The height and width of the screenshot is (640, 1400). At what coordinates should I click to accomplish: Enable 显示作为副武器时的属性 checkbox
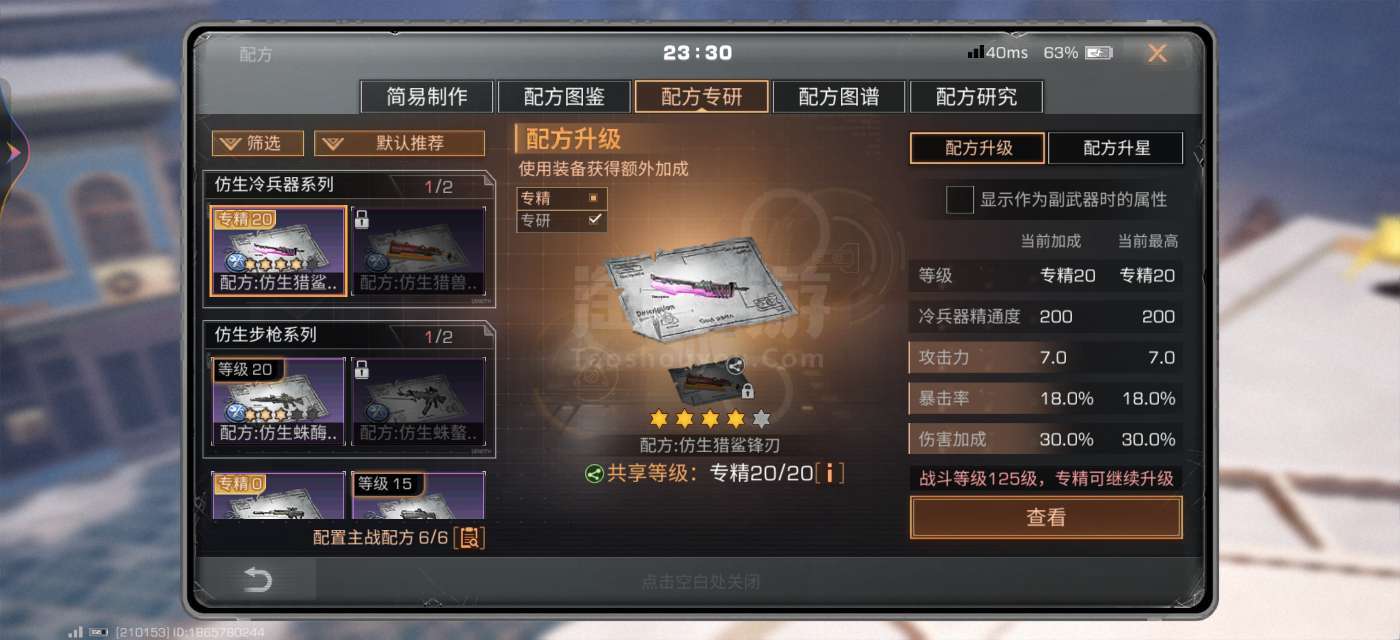tap(960, 200)
